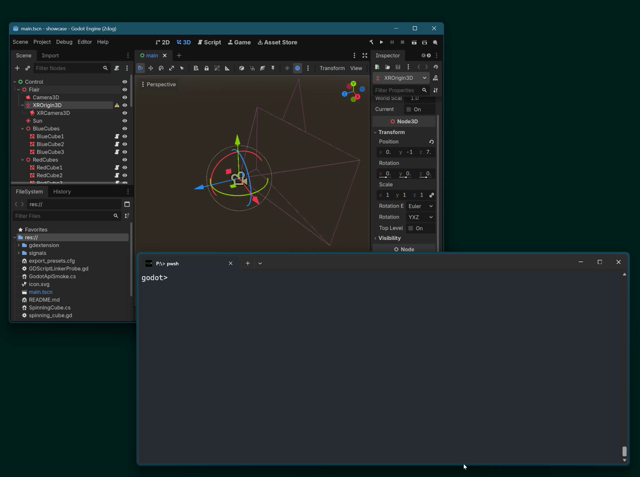
Task: Toggle visibility of RedCube1
Action: pyautogui.click(x=124, y=168)
